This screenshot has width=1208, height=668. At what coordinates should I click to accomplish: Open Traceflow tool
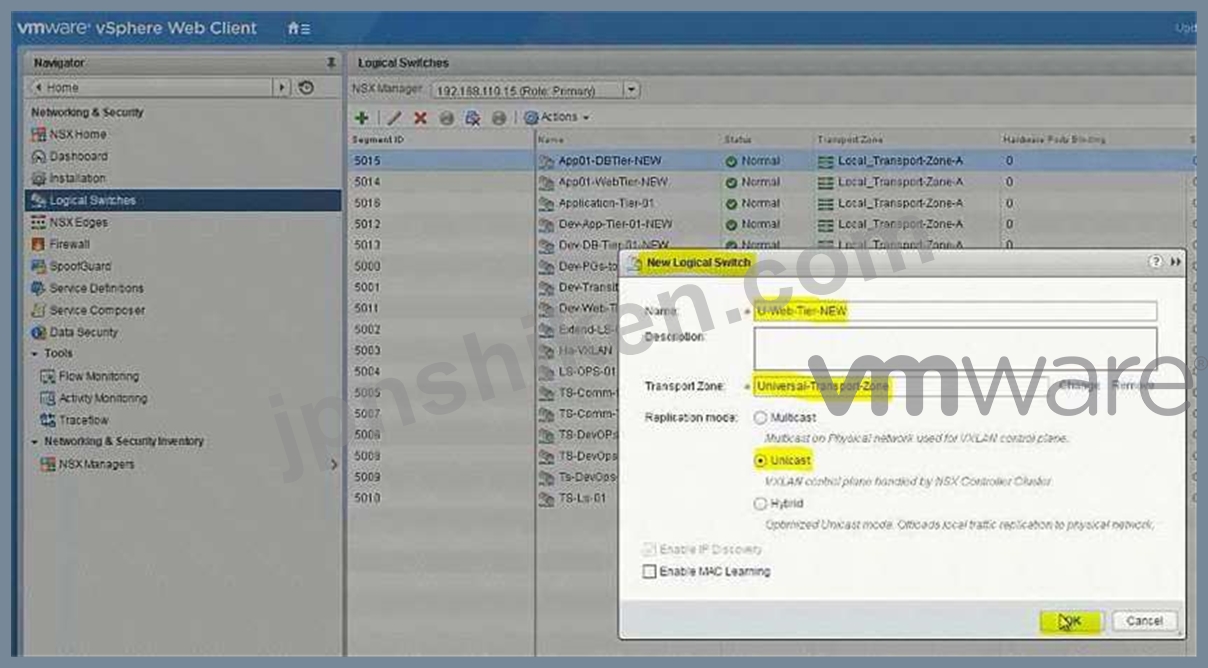[x=83, y=420]
